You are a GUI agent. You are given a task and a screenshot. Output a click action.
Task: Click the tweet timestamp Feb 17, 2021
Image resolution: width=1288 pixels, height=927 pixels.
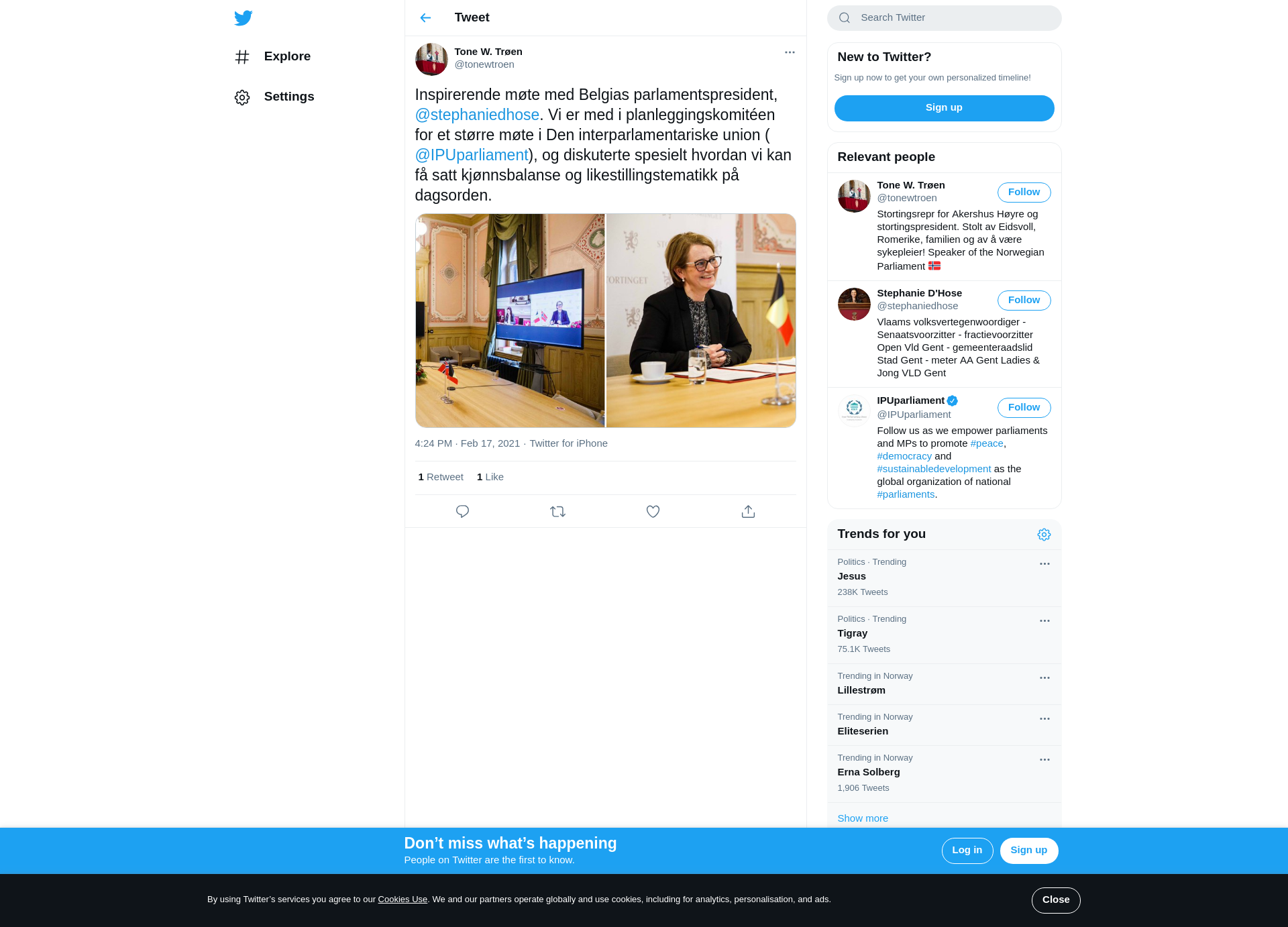tap(467, 443)
